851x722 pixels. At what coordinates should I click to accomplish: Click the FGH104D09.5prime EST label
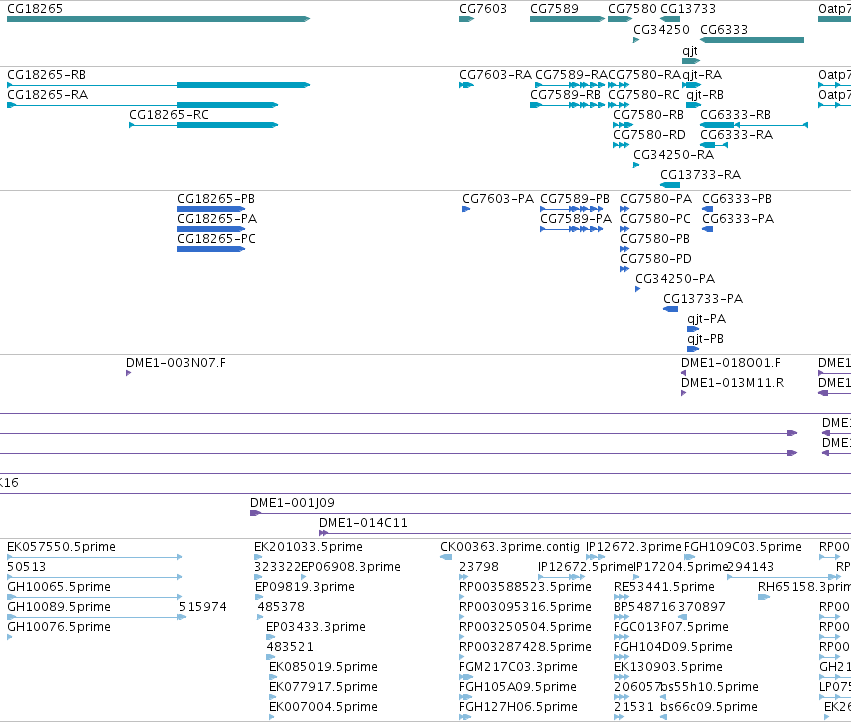[x=673, y=647]
